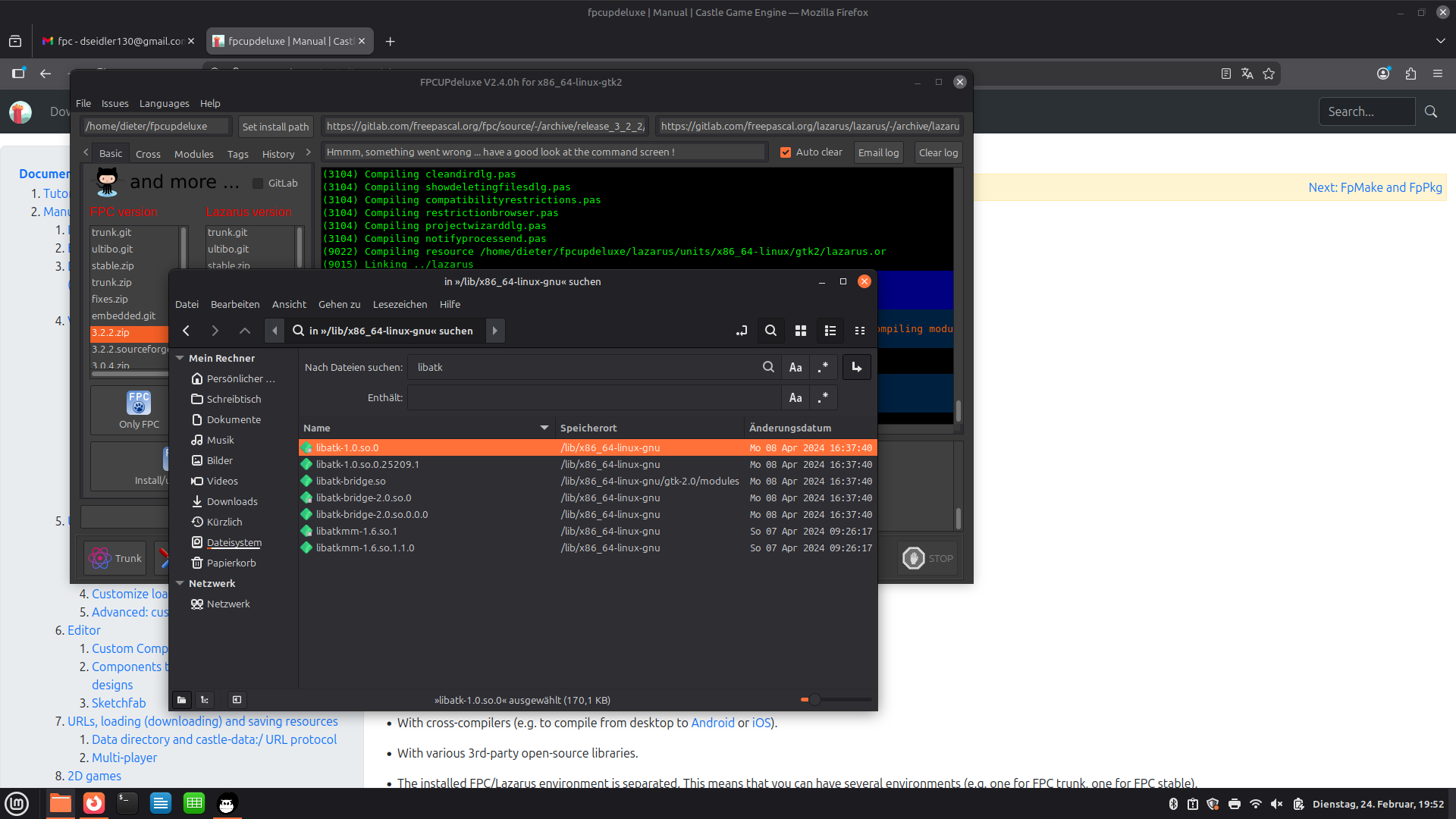
Task: Collapse the Netzwerk sidebar section
Action: point(180,583)
